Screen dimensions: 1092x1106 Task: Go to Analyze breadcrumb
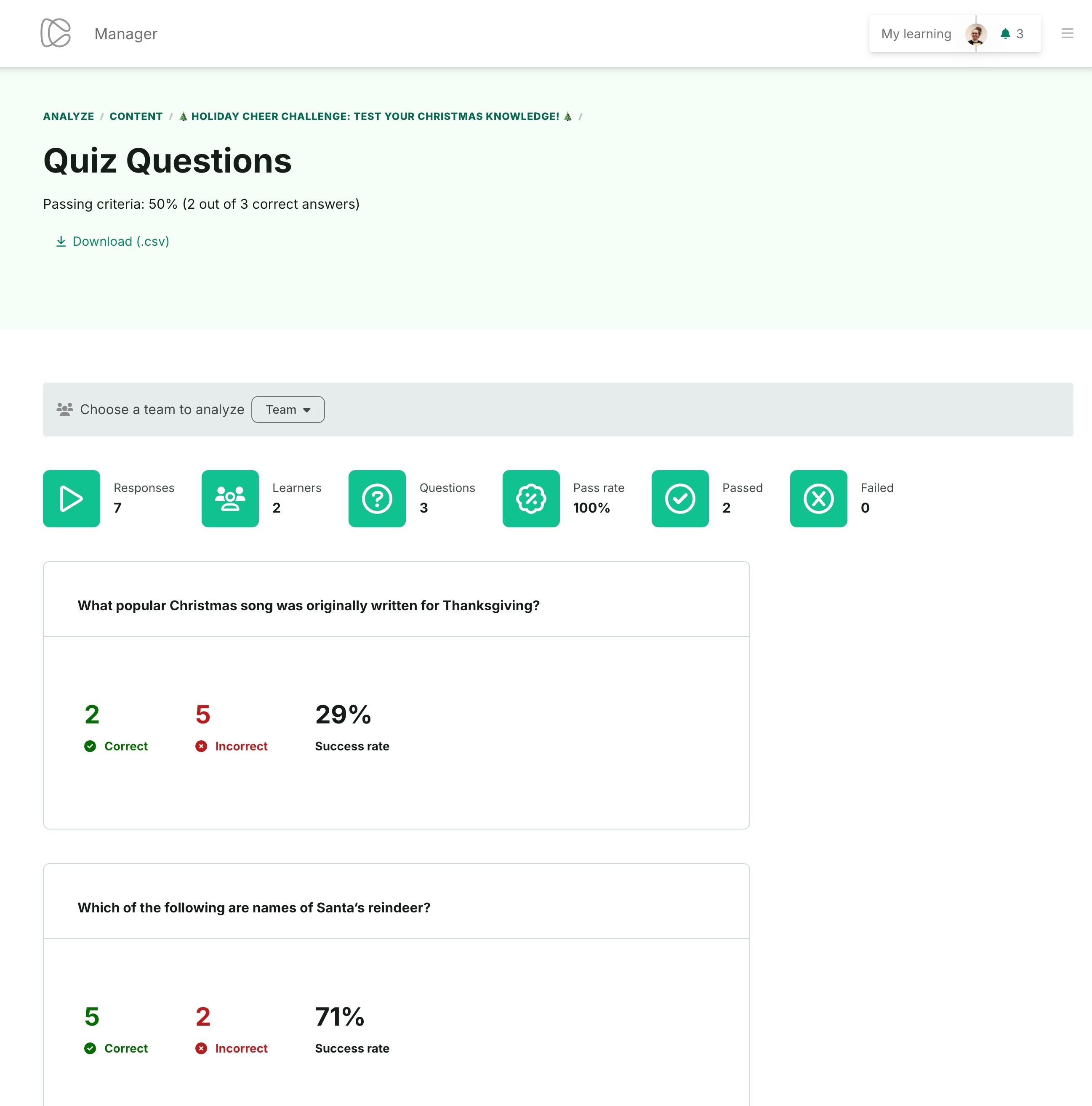tap(69, 116)
